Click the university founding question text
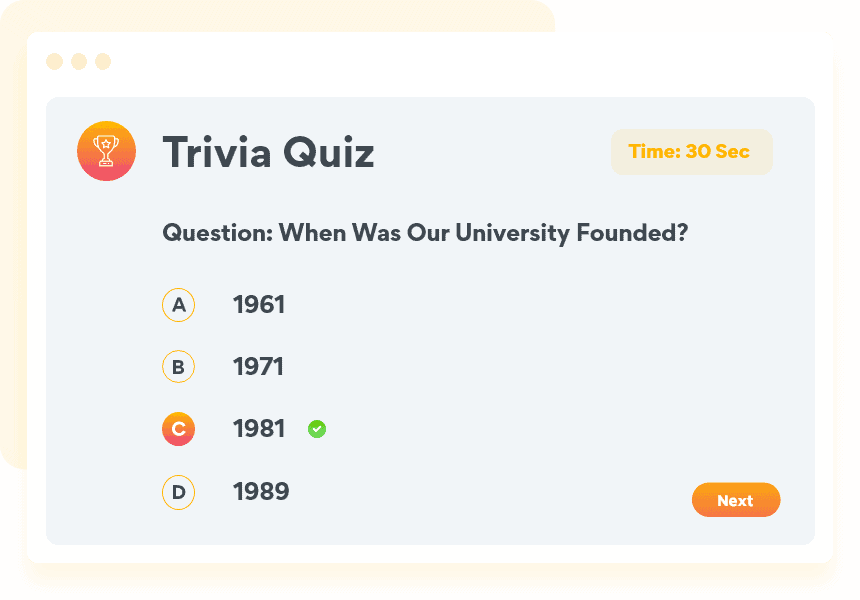This screenshot has height=600, width=860. click(425, 233)
